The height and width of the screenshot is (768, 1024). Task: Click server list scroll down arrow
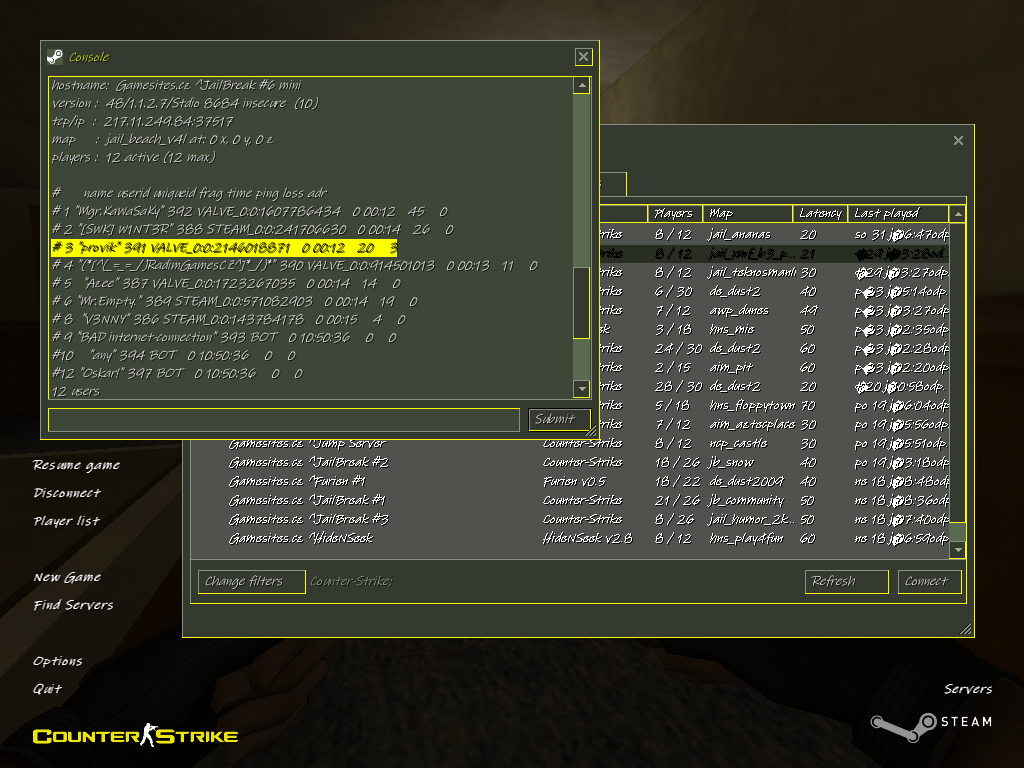(x=957, y=550)
